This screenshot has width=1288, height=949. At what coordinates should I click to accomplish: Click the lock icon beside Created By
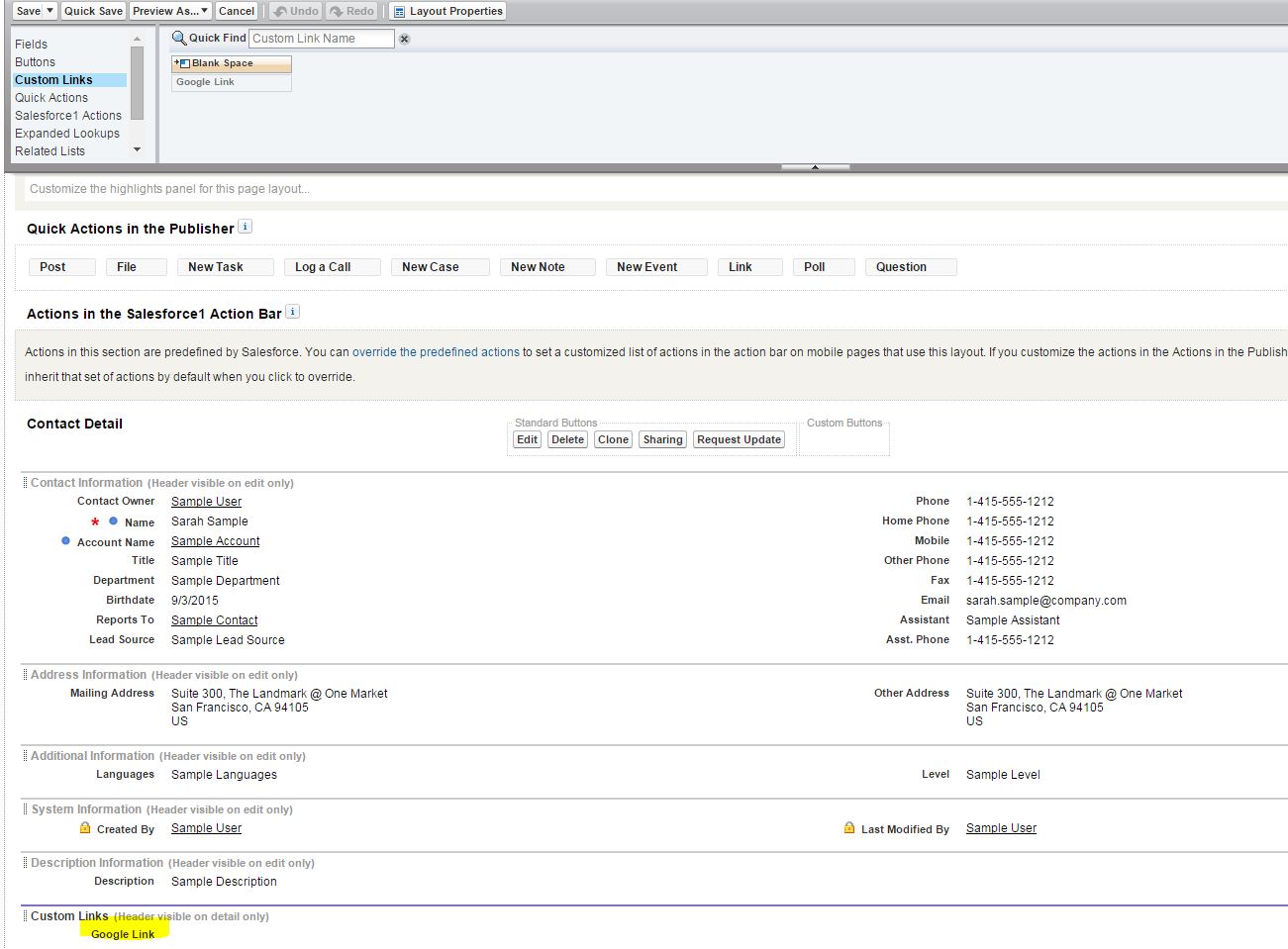(85, 828)
